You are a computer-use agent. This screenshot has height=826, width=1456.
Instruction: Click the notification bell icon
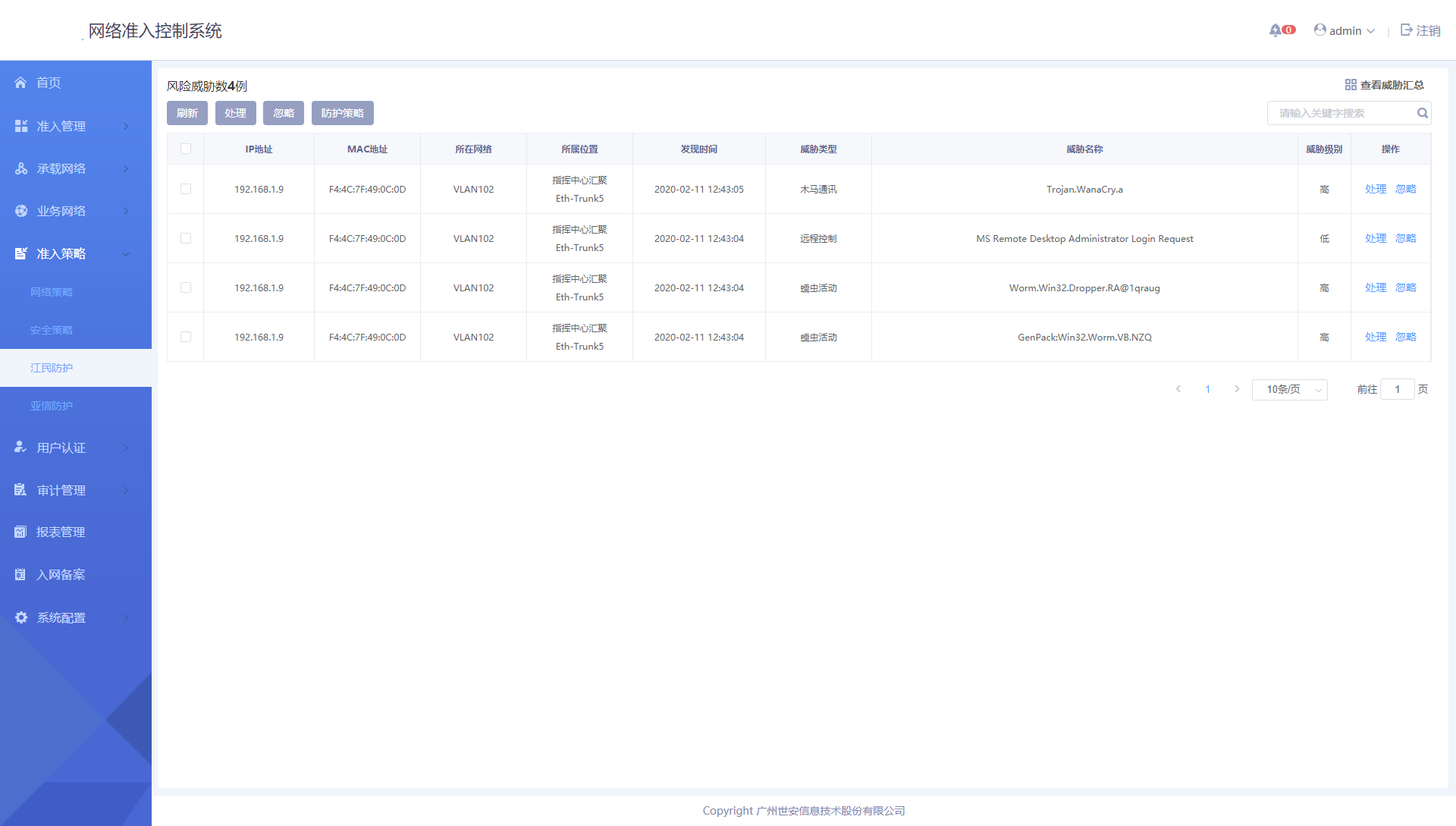[1275, 30]
